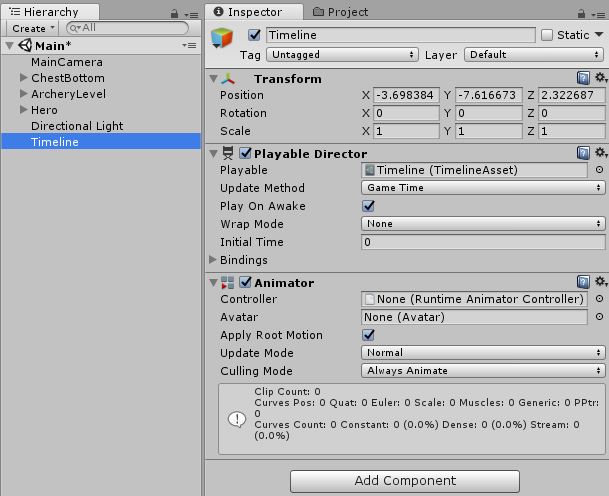Viewport: 609px width, 496px height.
Task: Enable the Static checkbox
Action: point(547,35)
